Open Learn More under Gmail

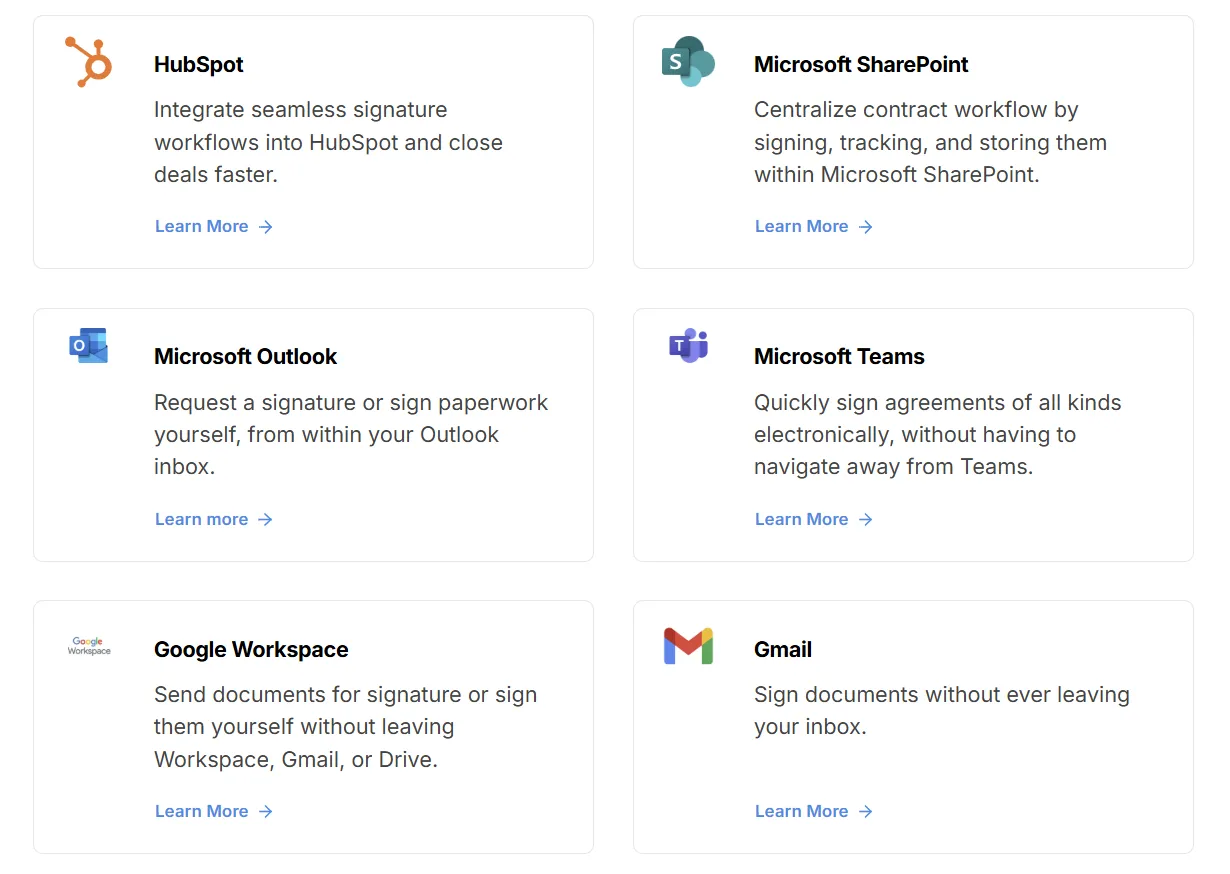coord(802,811)
